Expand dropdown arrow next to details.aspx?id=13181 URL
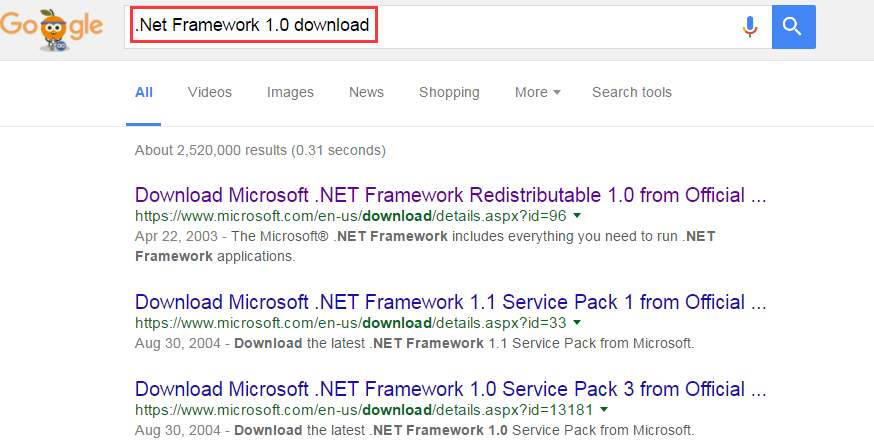Viewport: 874px width, 443px height. [604, 410]
